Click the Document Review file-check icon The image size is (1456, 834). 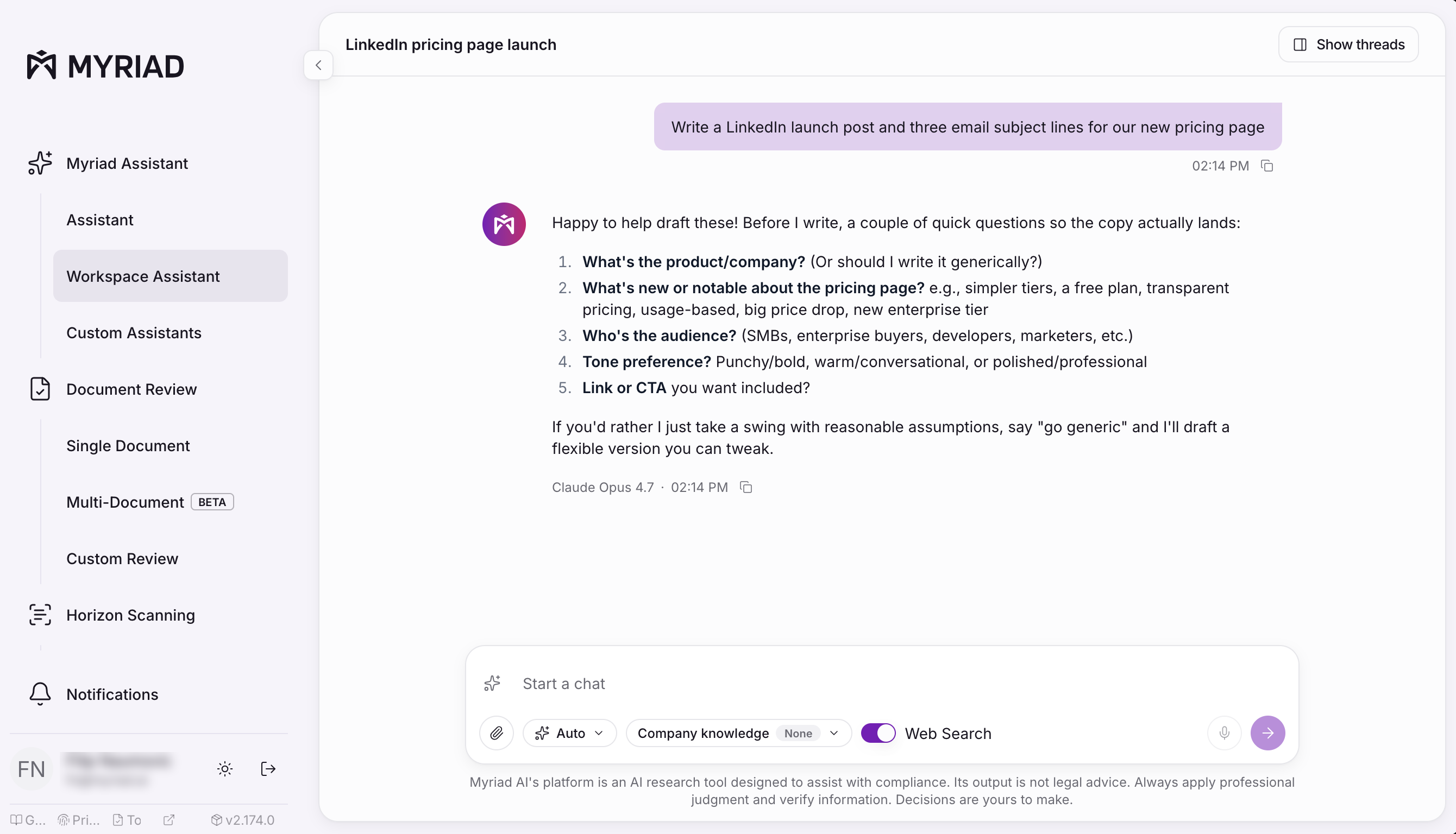pyautogui.click(x=40, y=389)
